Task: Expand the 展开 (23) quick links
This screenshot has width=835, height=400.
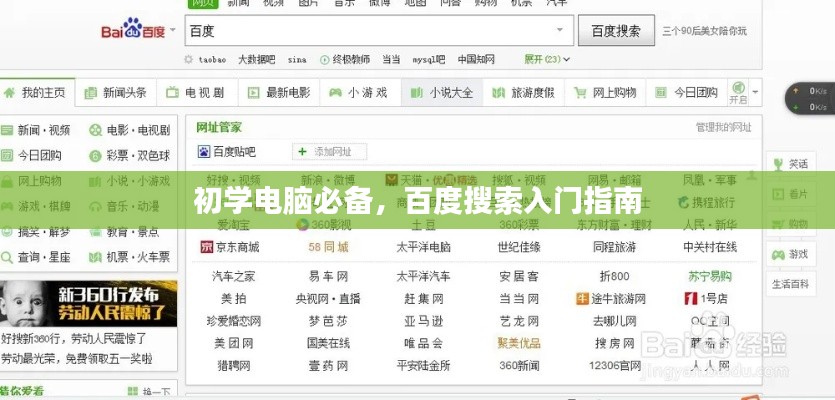Action: (546, 59)
